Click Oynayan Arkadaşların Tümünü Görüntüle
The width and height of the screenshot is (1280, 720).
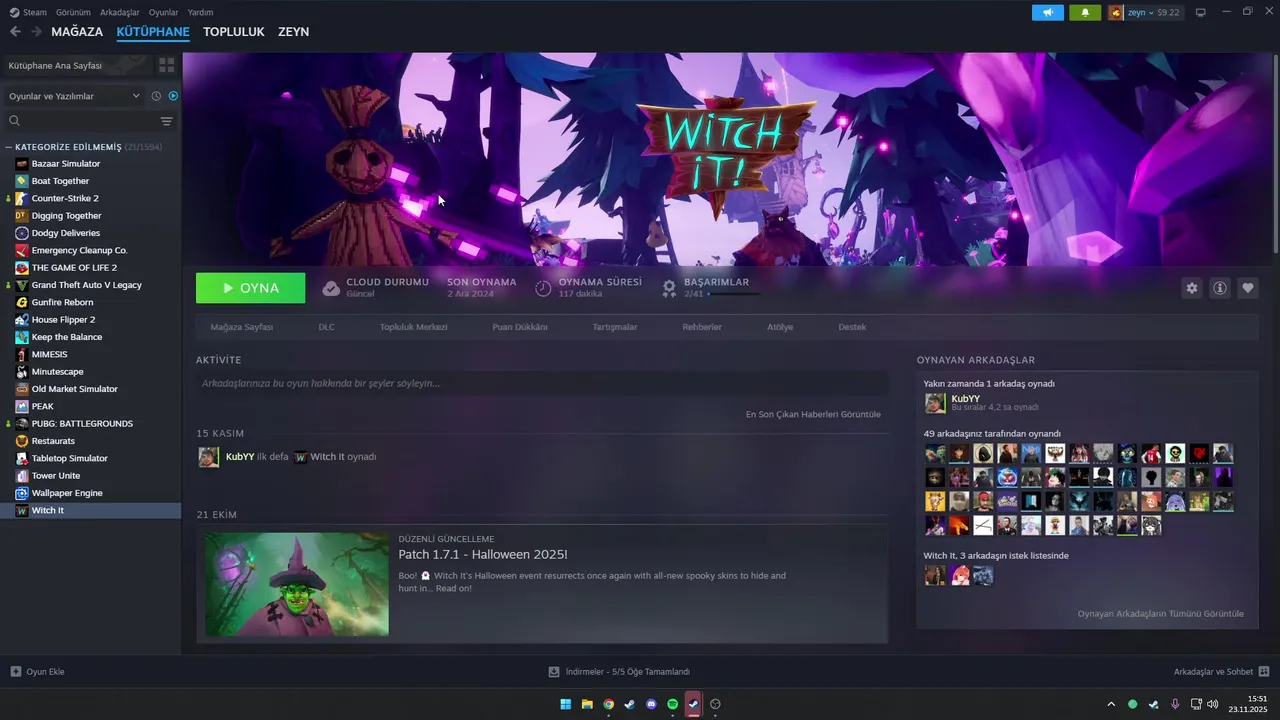1161,614
